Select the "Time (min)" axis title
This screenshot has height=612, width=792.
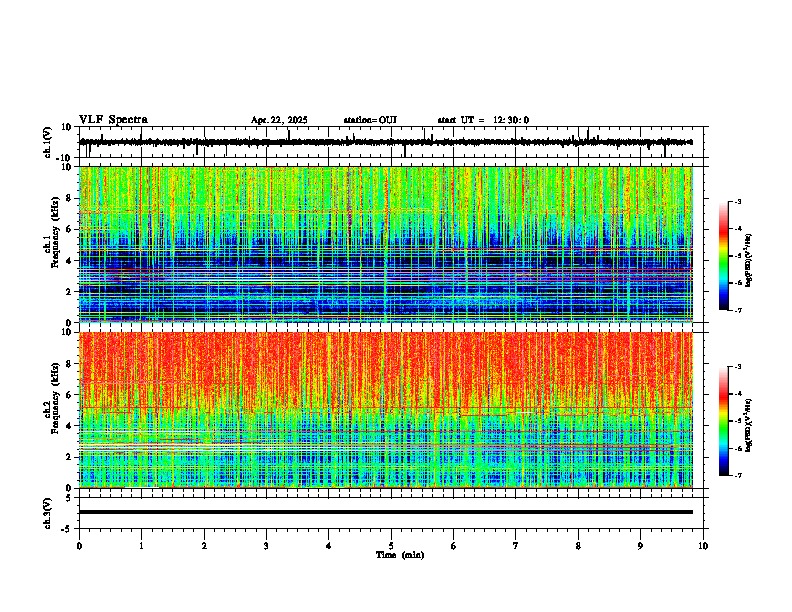click(400, 555)
